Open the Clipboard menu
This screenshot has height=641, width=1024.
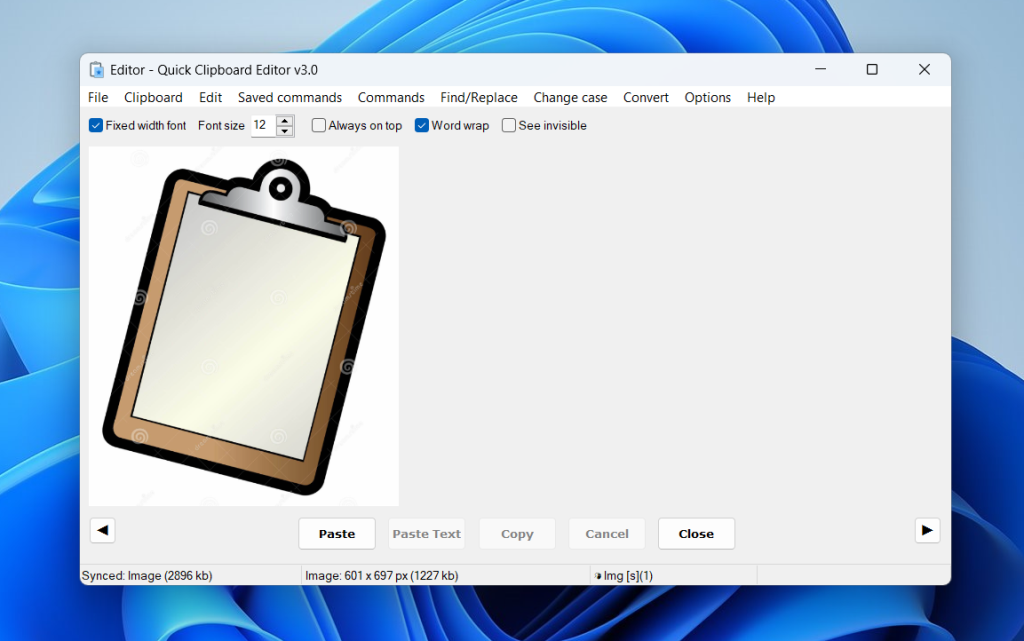[153, 97]
